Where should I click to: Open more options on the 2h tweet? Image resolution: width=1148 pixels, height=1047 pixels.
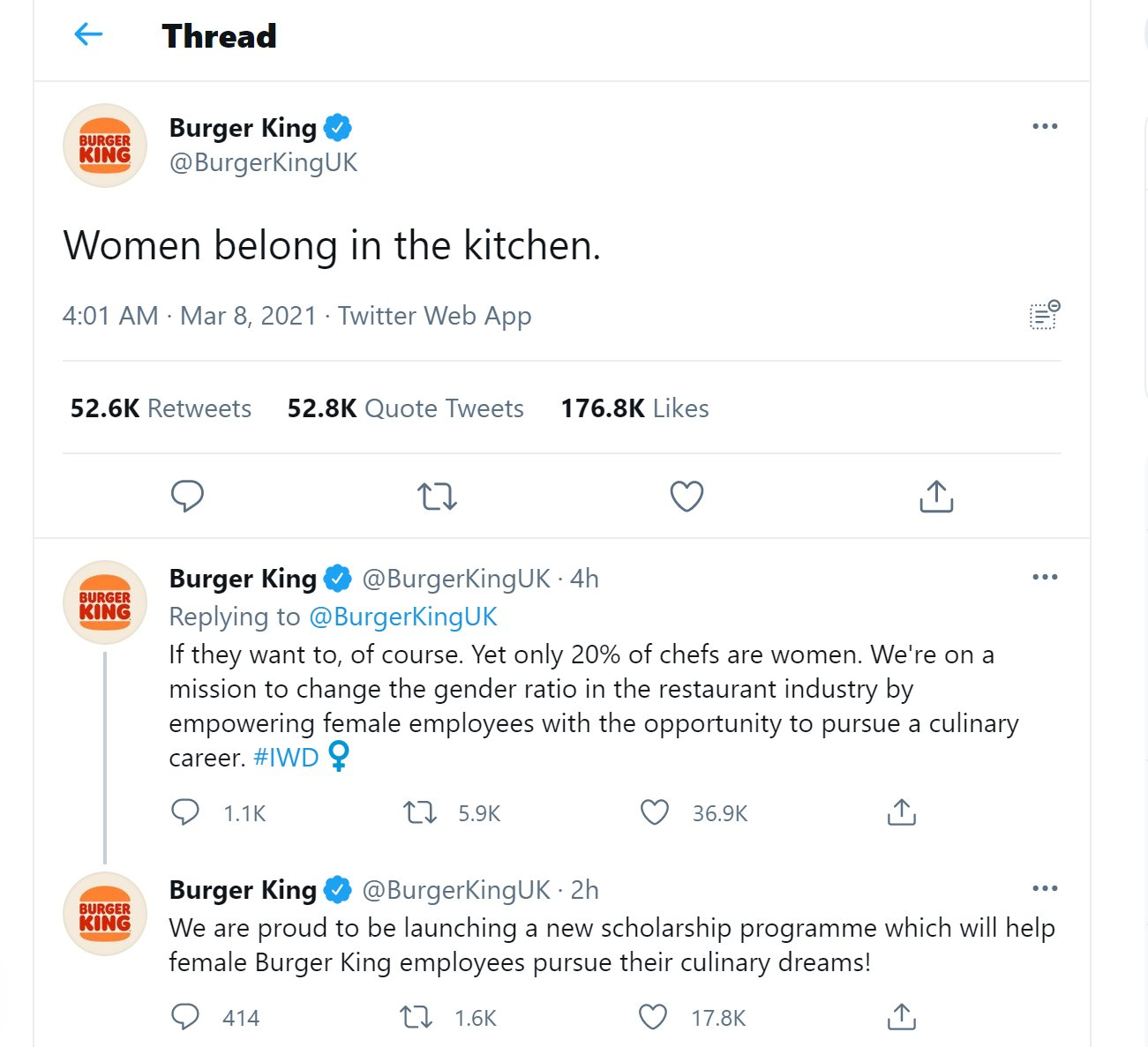coord(1045,888)
